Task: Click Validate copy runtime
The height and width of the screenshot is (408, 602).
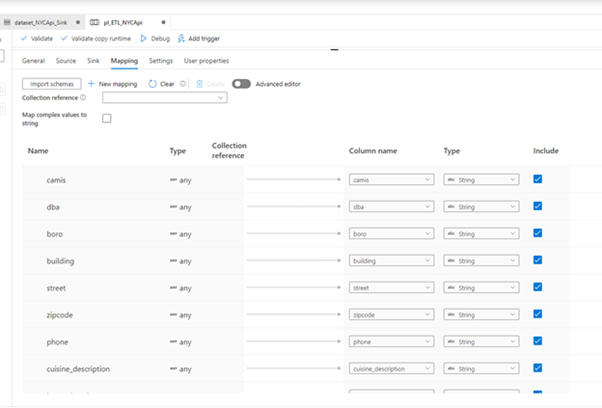Action: [96, 38]
